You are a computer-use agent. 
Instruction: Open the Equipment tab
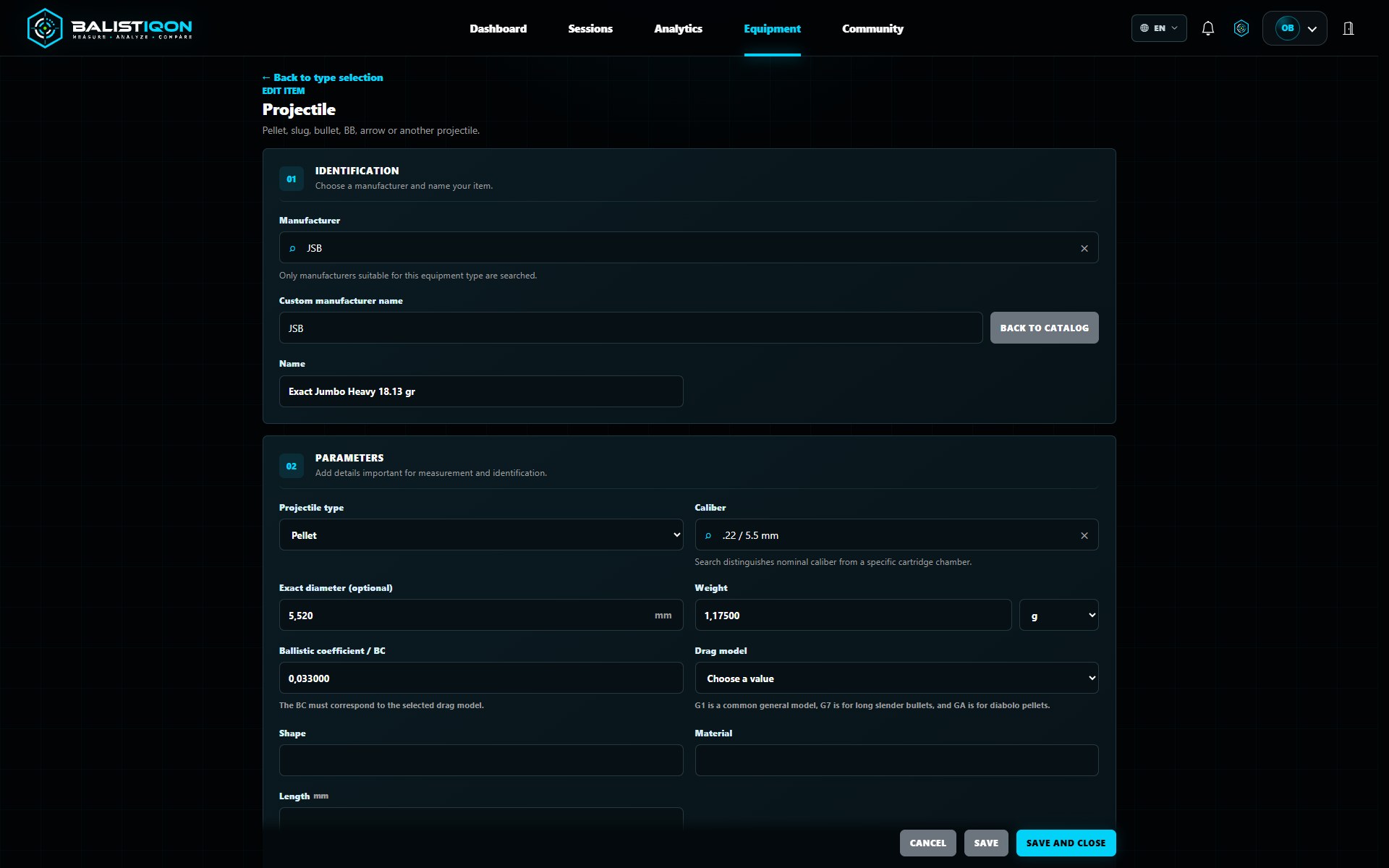click(x=772, y=28)
